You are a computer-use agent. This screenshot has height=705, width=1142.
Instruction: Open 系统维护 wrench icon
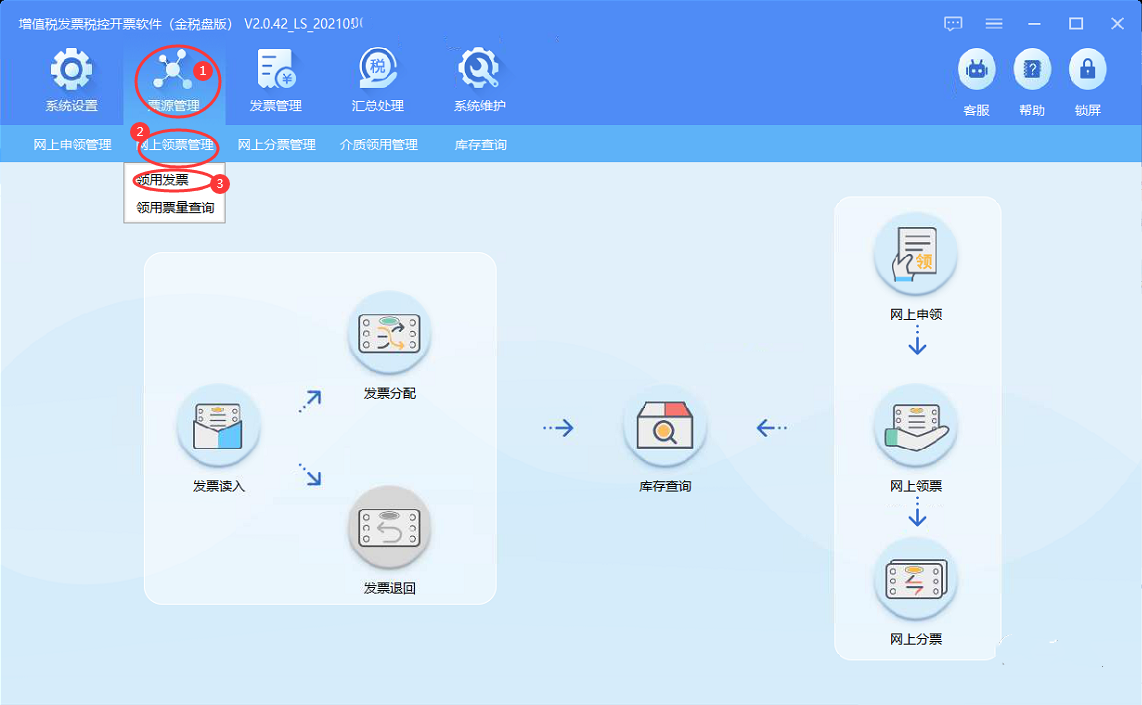[x=479, y=69]
